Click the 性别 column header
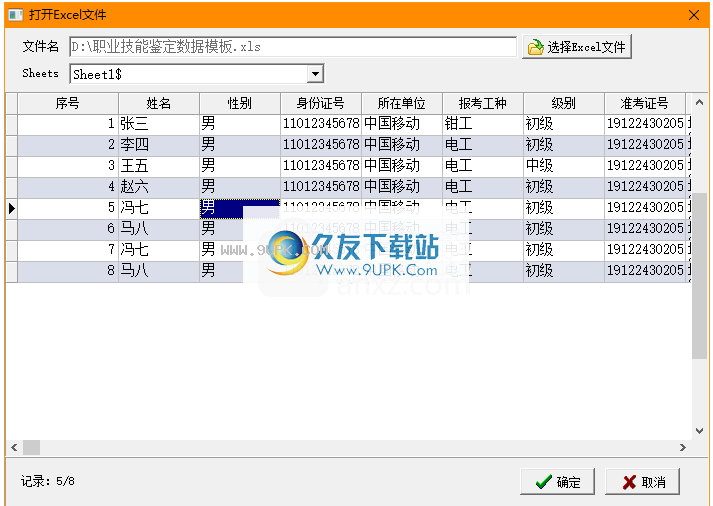Viewport: 713px width, 506px height. [240, 103]
